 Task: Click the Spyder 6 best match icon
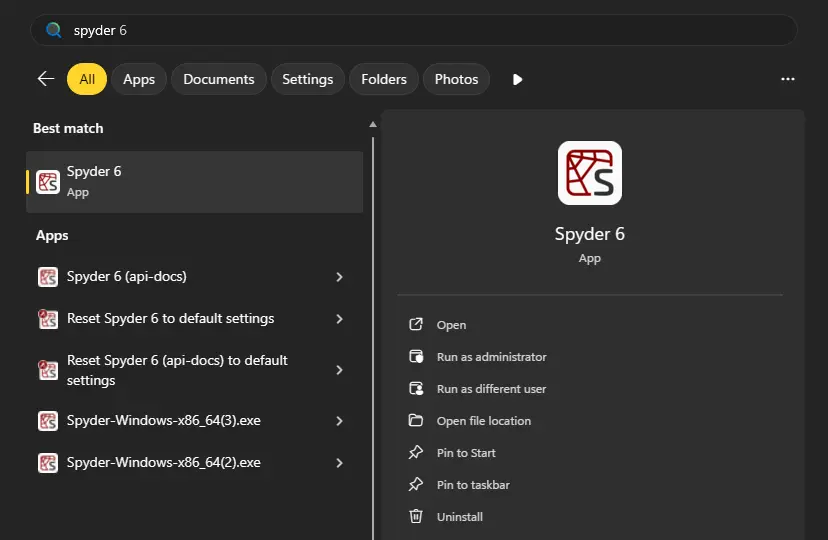(x=48, y=182)
